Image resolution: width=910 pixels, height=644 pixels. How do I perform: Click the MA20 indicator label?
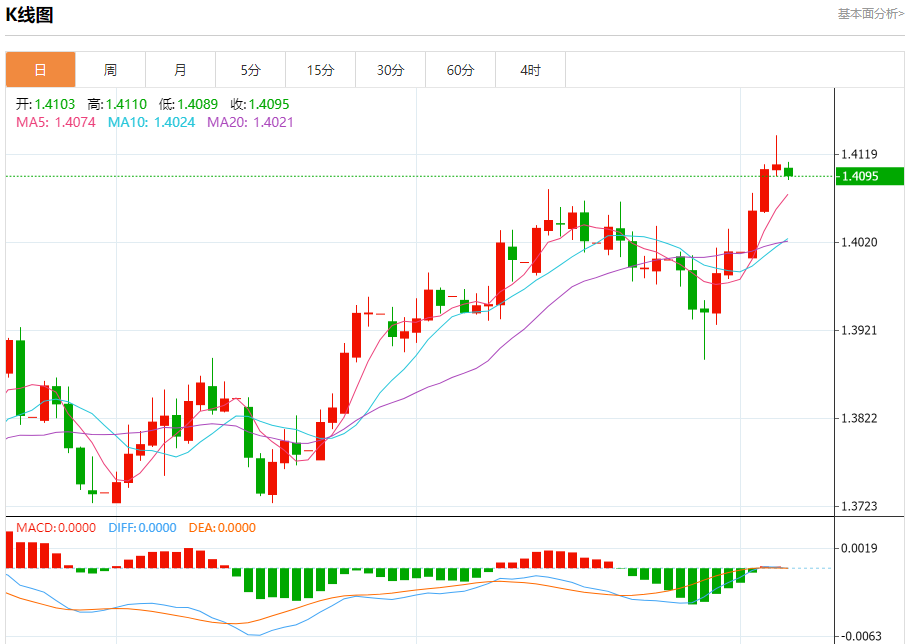[250, 122]
